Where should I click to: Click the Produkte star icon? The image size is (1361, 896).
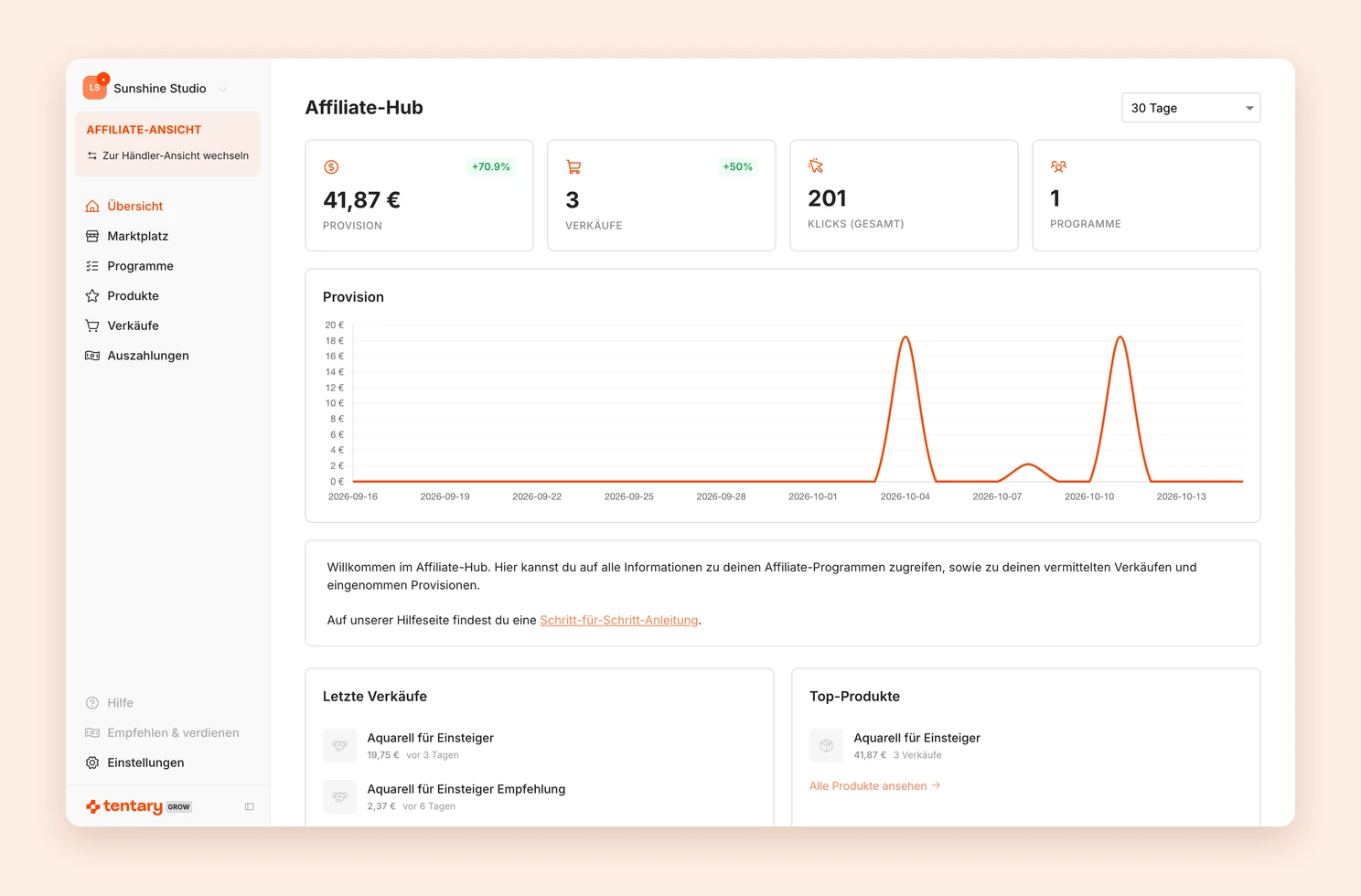point(92,295)
